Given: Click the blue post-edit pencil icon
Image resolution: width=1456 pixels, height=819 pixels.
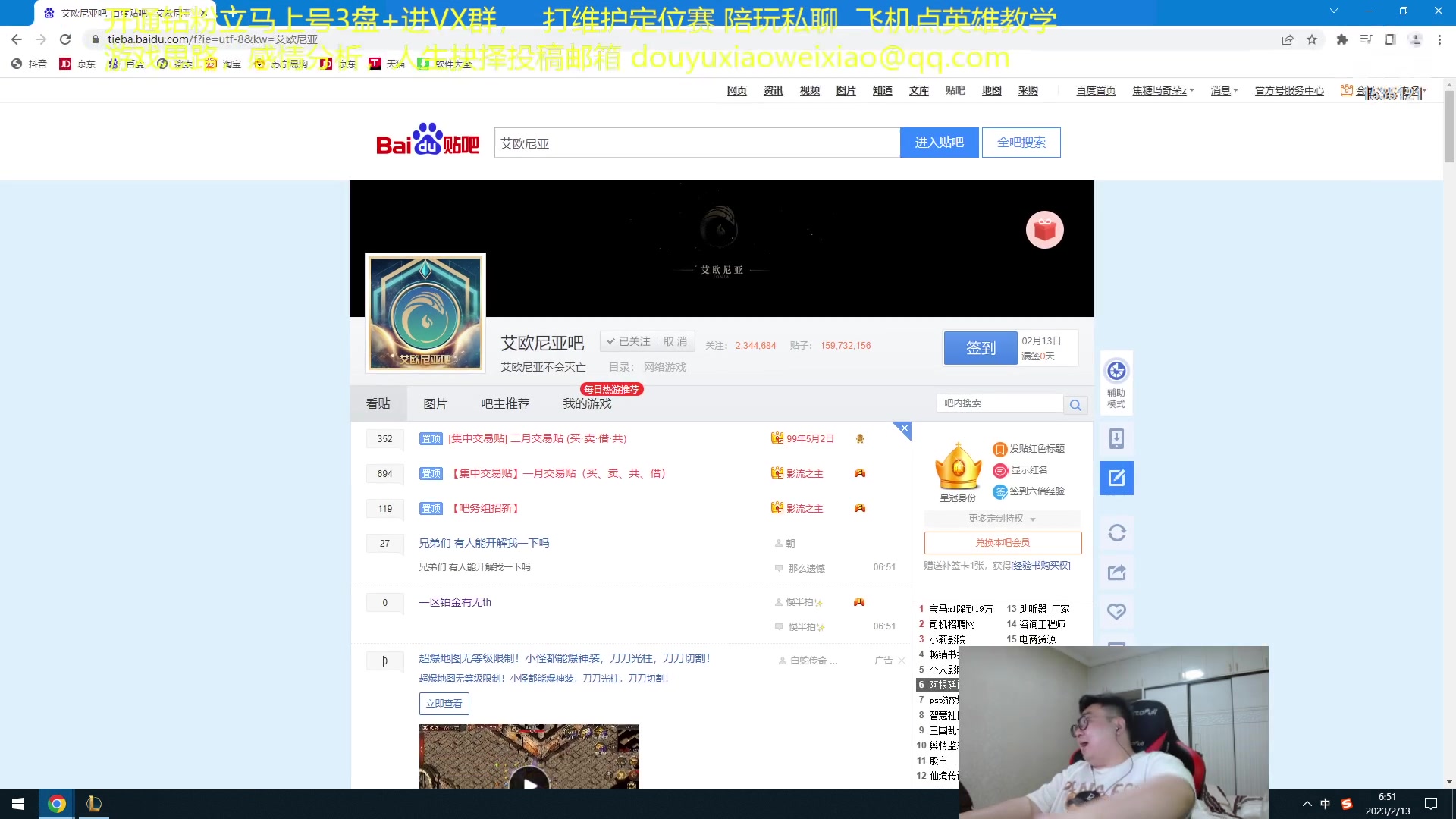Looking at the screenshot, I should point(1116,478).
